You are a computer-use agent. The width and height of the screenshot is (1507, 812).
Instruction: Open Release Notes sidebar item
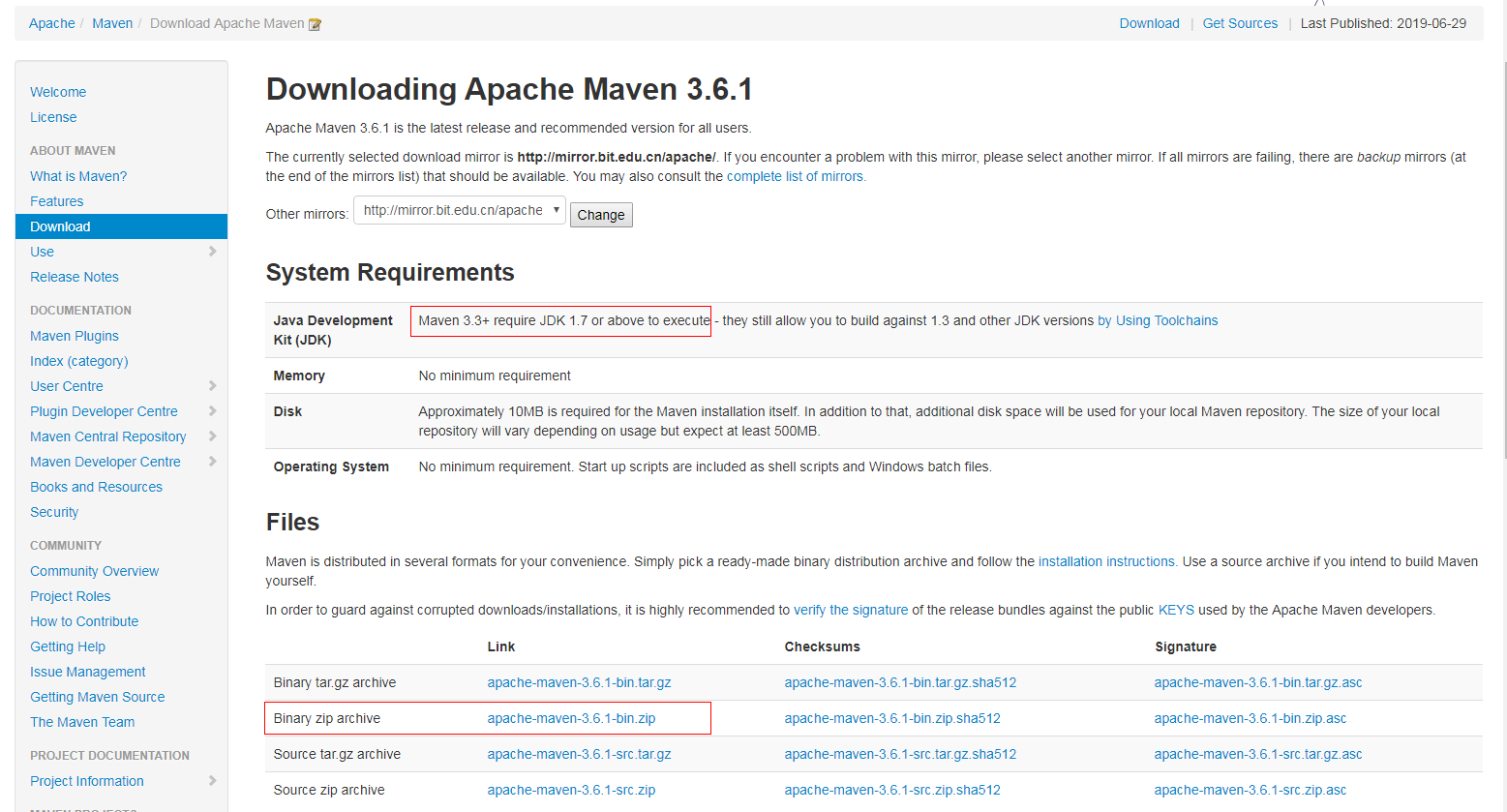point(75,277)
